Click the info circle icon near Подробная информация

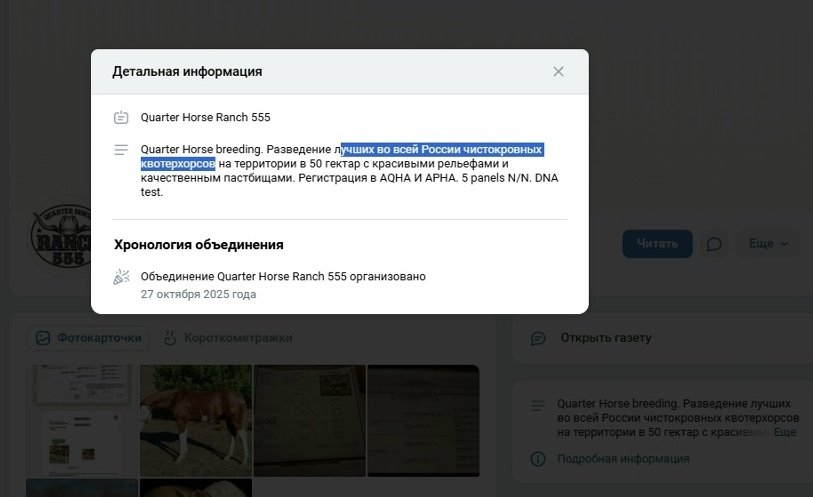click(538, 459)
